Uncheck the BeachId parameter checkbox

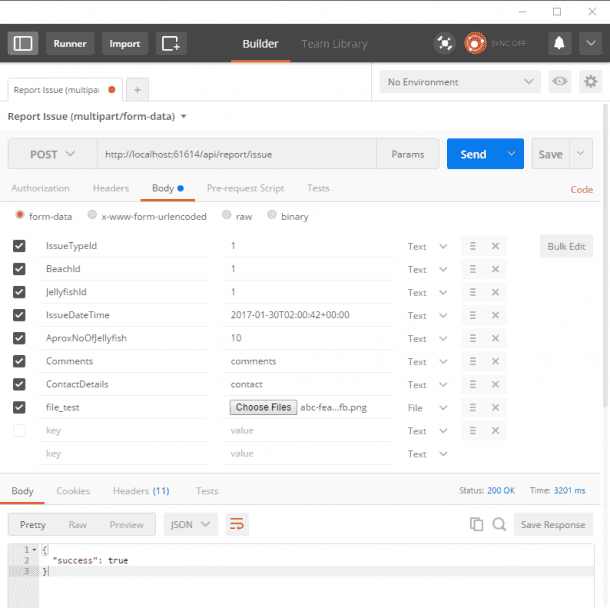[x=19, y=269]
